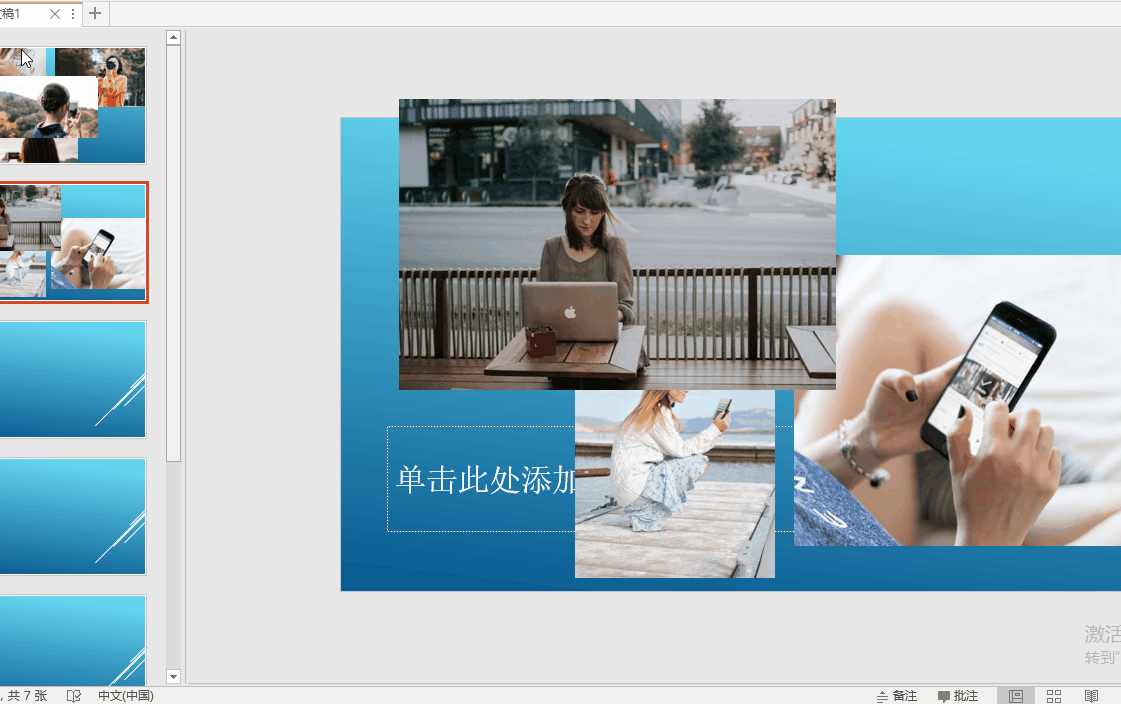Viewport: 1121px width, 704px height.
Task: Toggle the 备注 notes pane
Action: [x=897, y=695]
